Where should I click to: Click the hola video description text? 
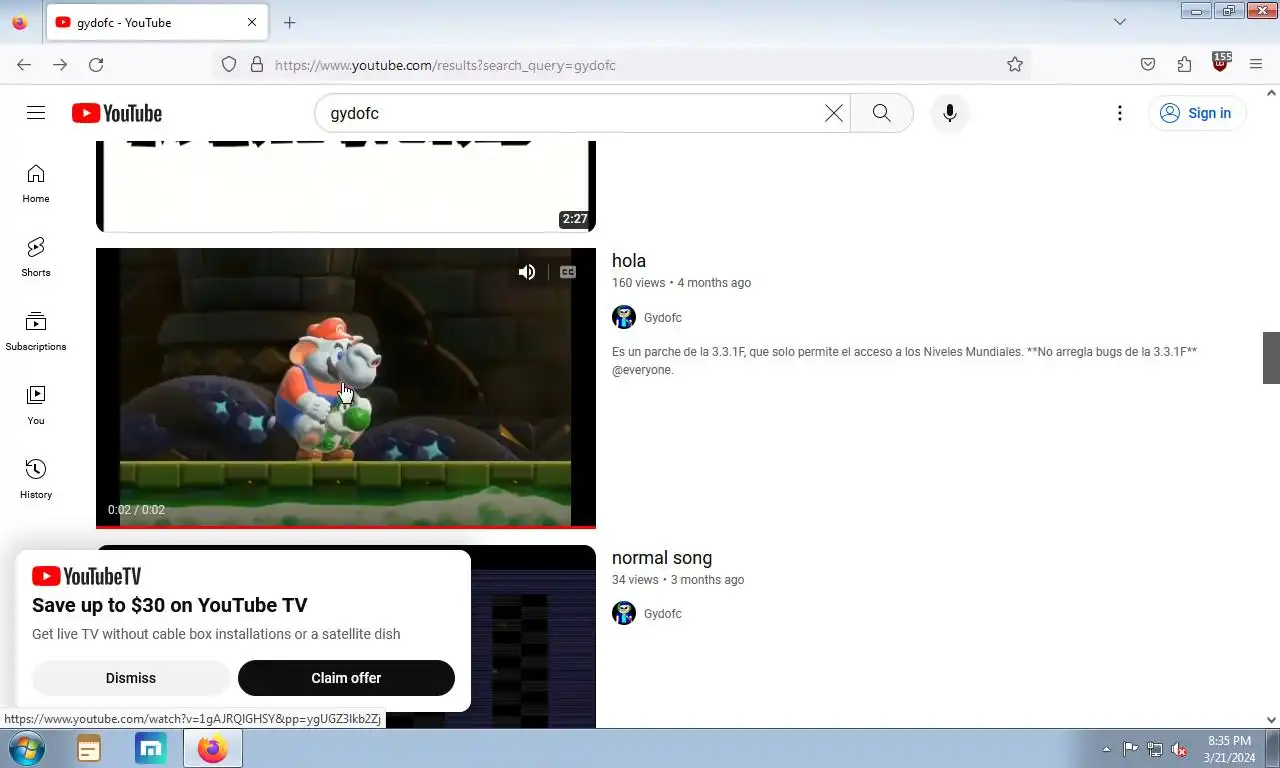(x=904, y=361)
